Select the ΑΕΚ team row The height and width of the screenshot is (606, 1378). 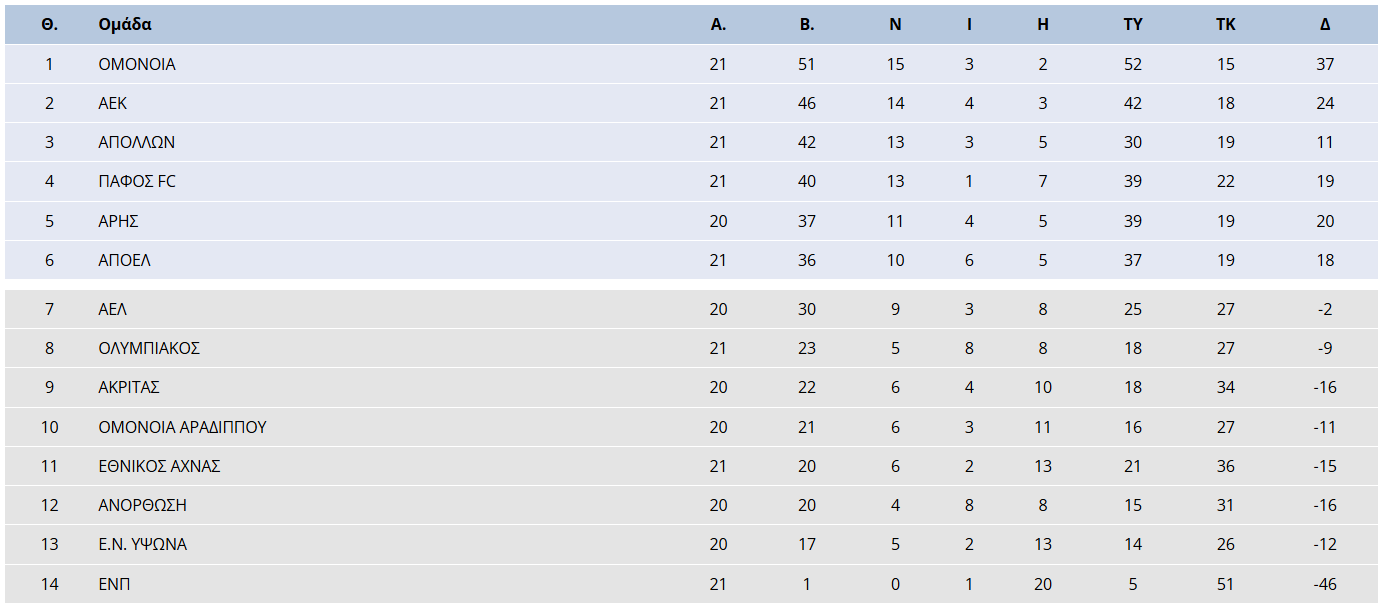point(113,103)
